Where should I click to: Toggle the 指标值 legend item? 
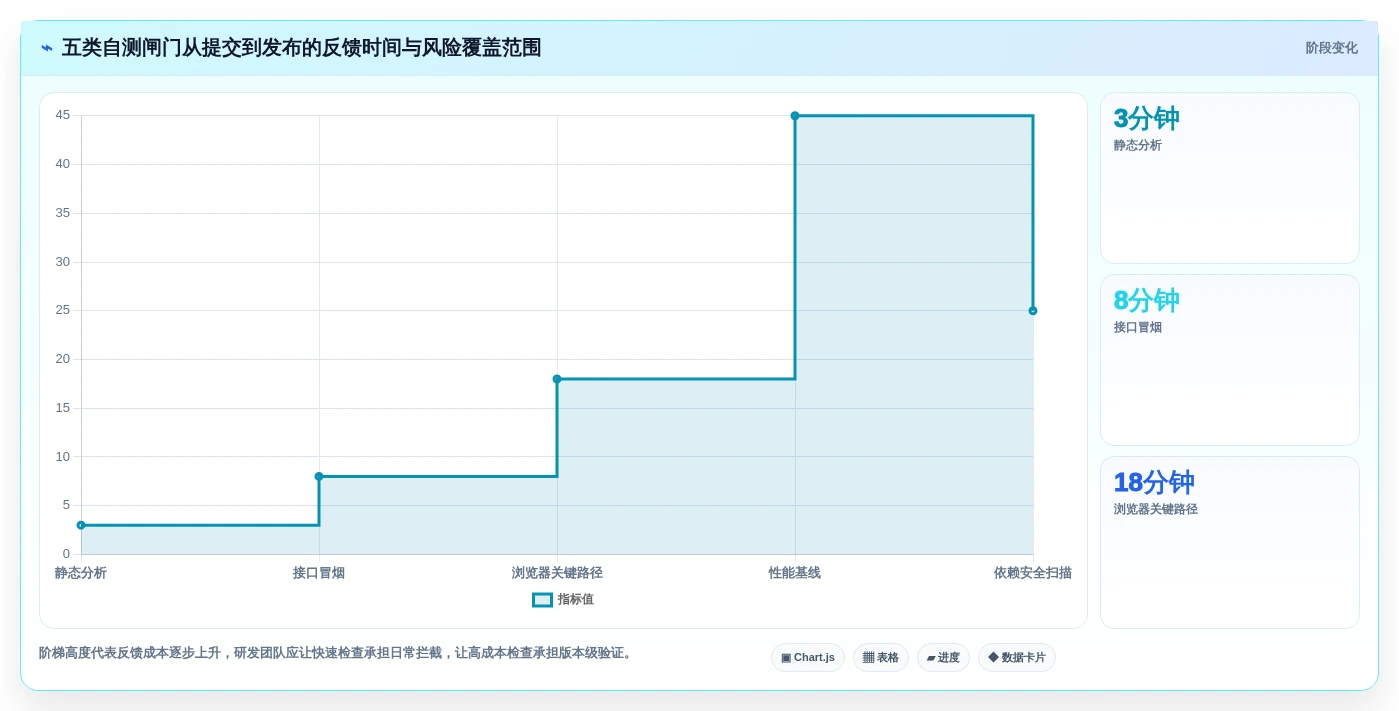click(563, 600)
